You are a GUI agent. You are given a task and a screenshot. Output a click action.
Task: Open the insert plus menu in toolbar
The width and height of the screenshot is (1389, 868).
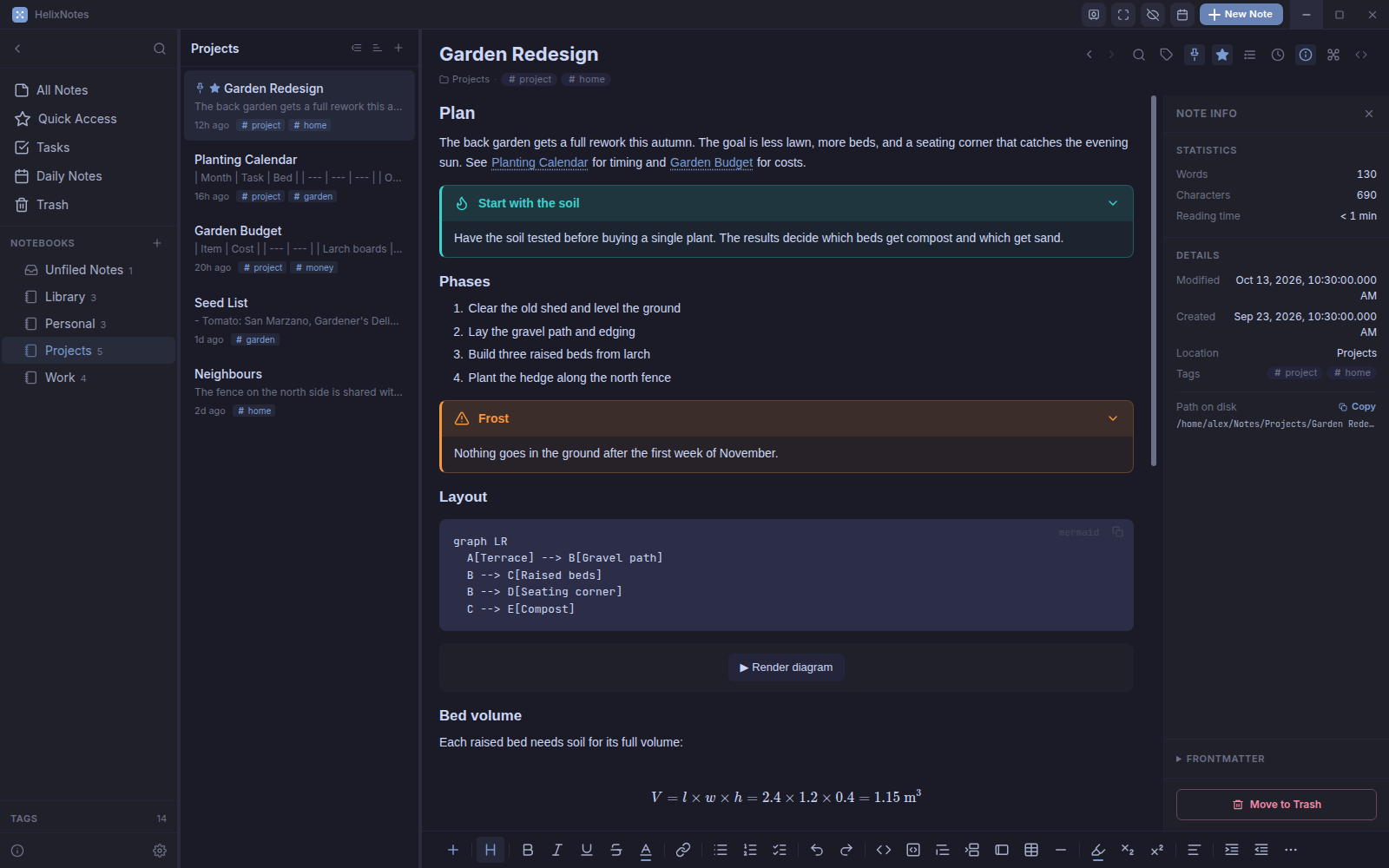(x=453, y=850)
